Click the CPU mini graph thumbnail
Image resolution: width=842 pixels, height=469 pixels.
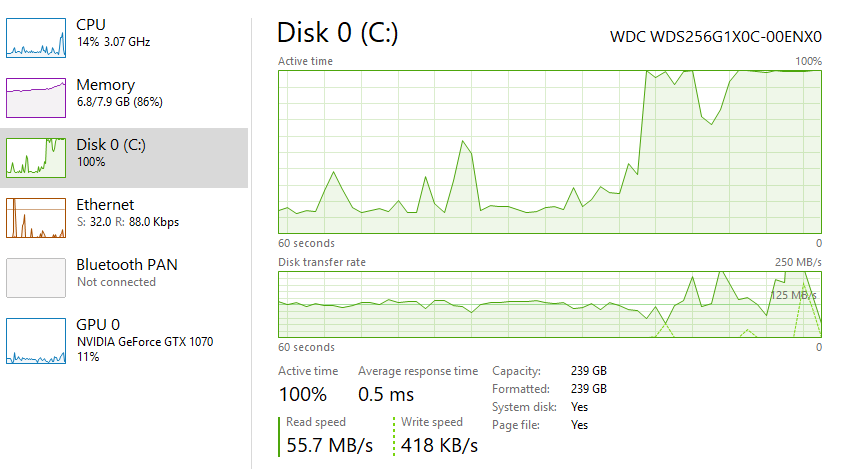(x=36, y=38)
